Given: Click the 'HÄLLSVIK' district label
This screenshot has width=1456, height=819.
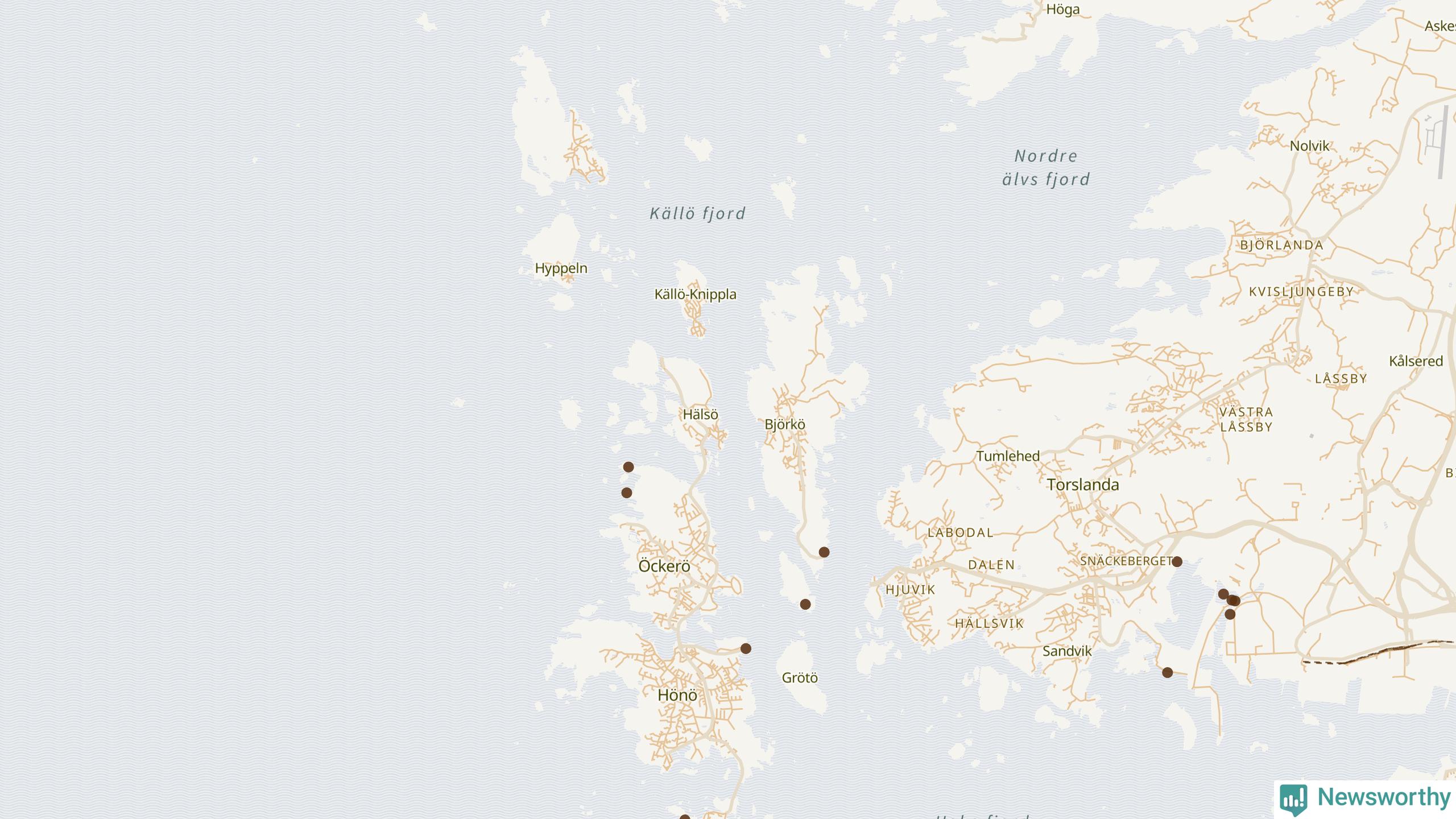Looking at the screenshot, I should tap(990, 623).
